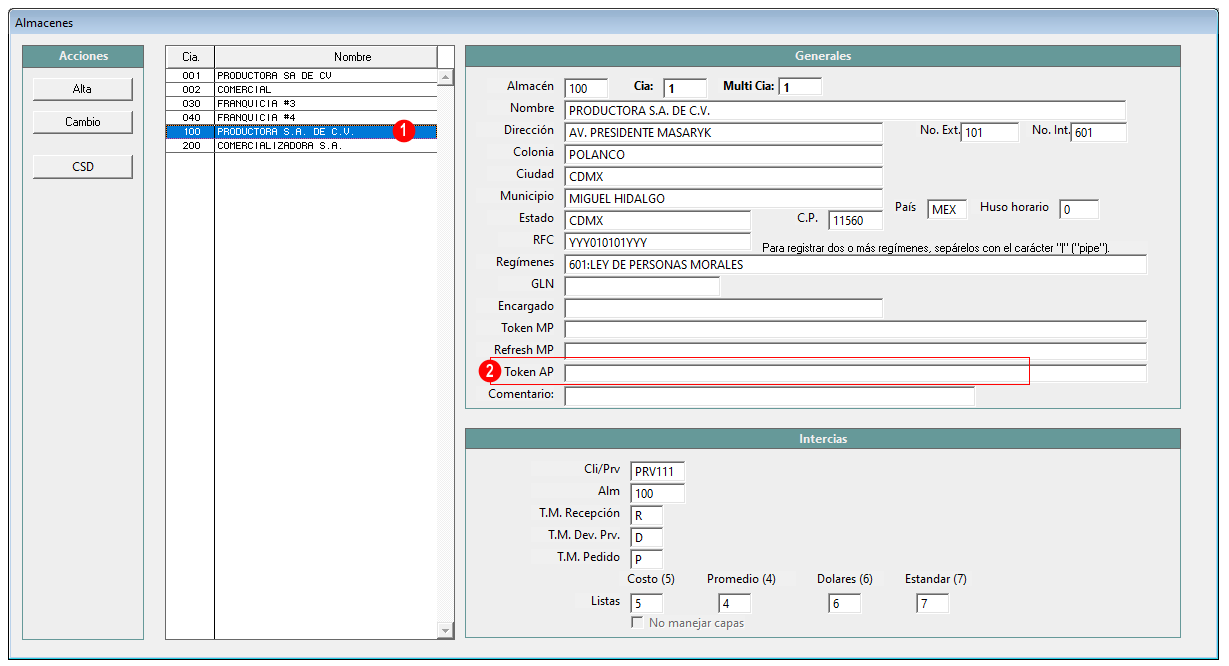Open the CSD action
This screenshot has width=1229, height=666.
pos(82,167)
